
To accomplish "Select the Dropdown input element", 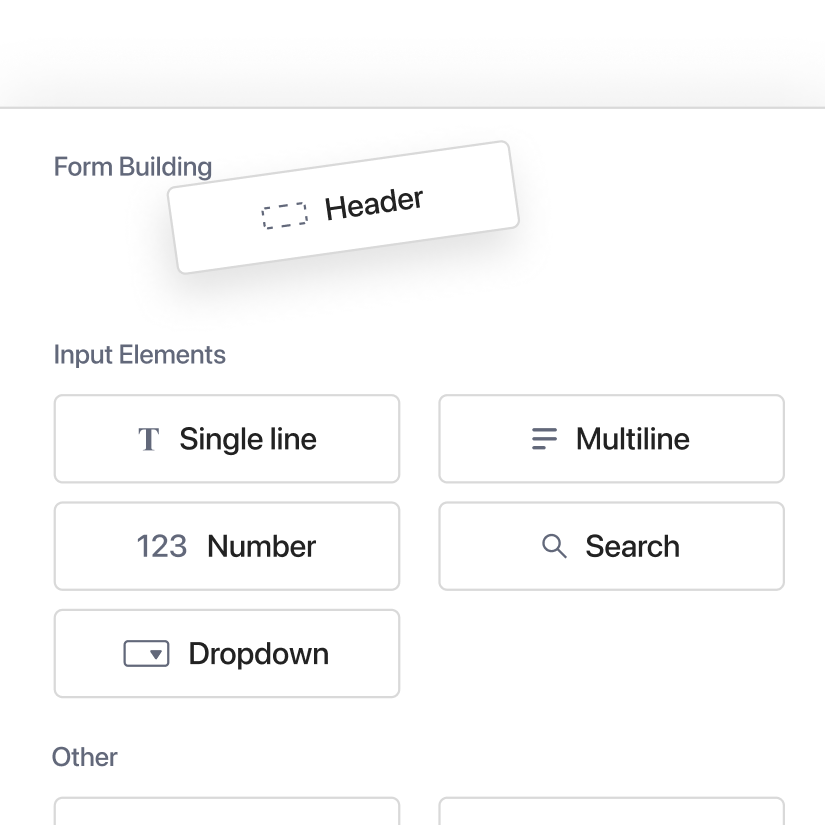I will (227, 654).
